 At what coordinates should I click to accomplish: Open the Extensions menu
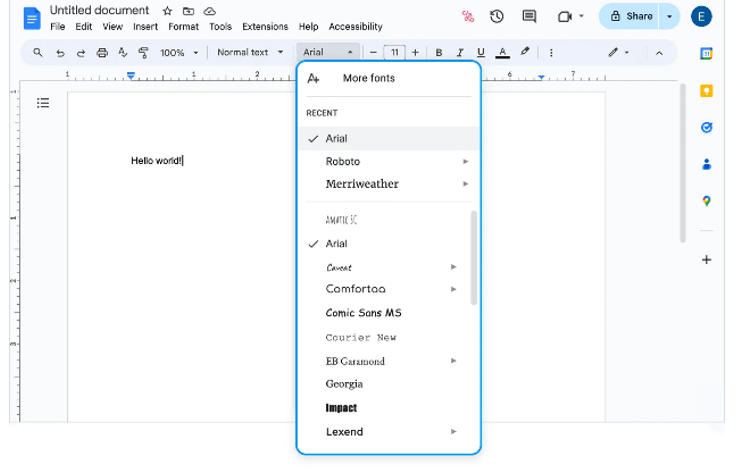(x=265, y=27)
